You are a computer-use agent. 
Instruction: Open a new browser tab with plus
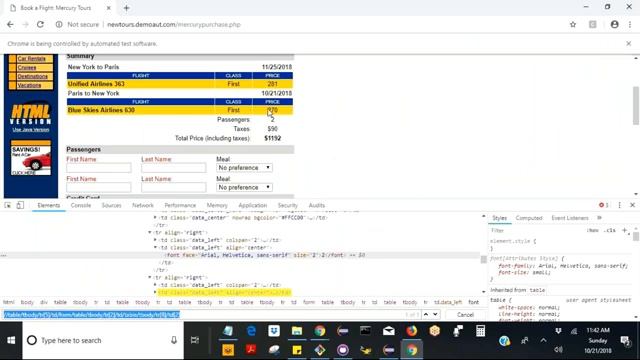tap(127, 8)
